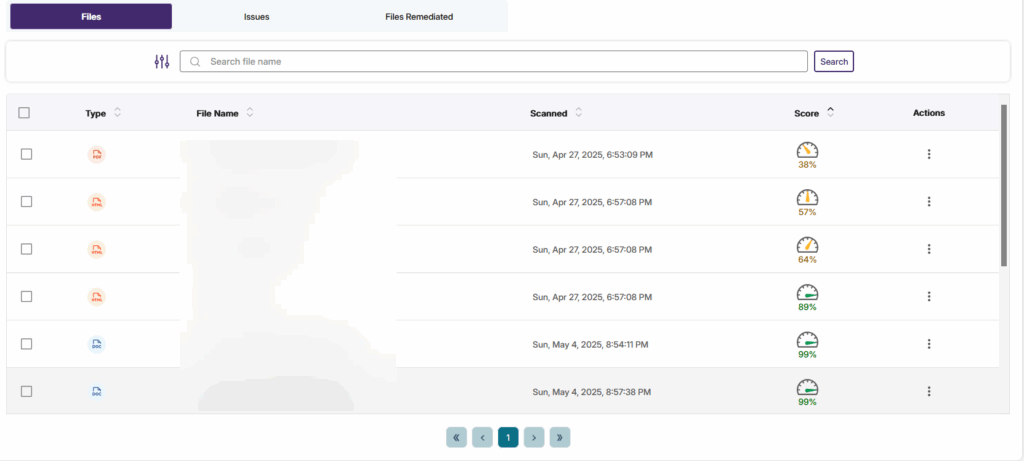Viewport: 1024px width, 461px height.
Task: Sort the table by Scanned column
Action: pyautogui.click(x=579, y=112)
